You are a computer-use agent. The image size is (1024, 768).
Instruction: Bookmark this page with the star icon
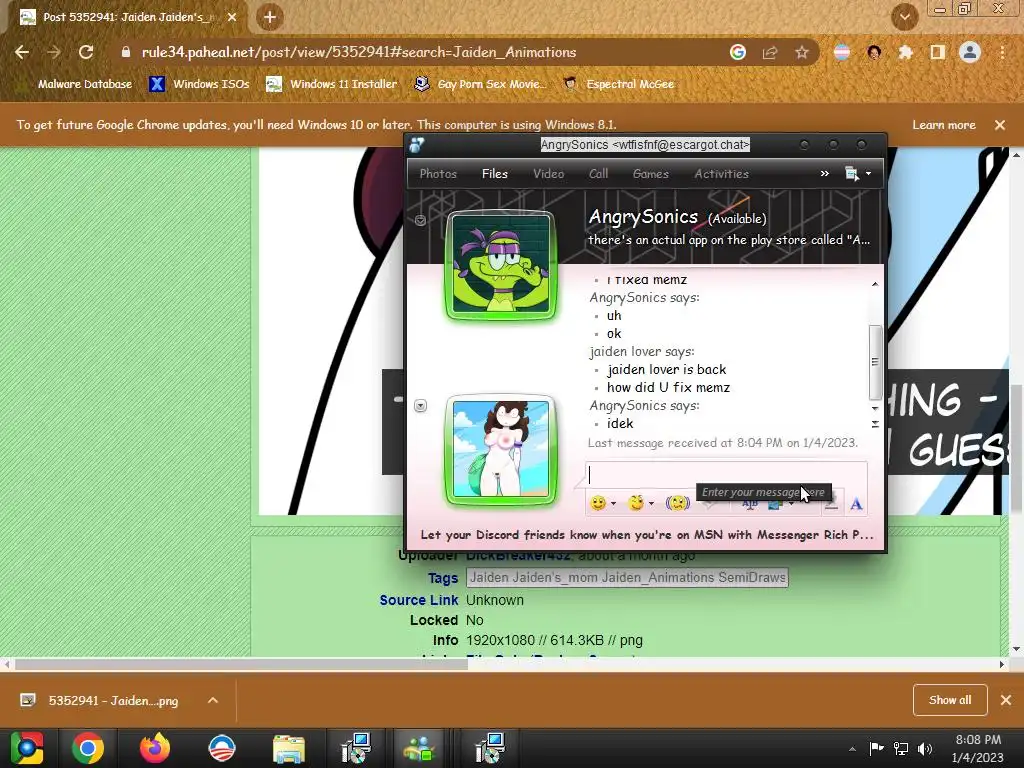point(802,52)
